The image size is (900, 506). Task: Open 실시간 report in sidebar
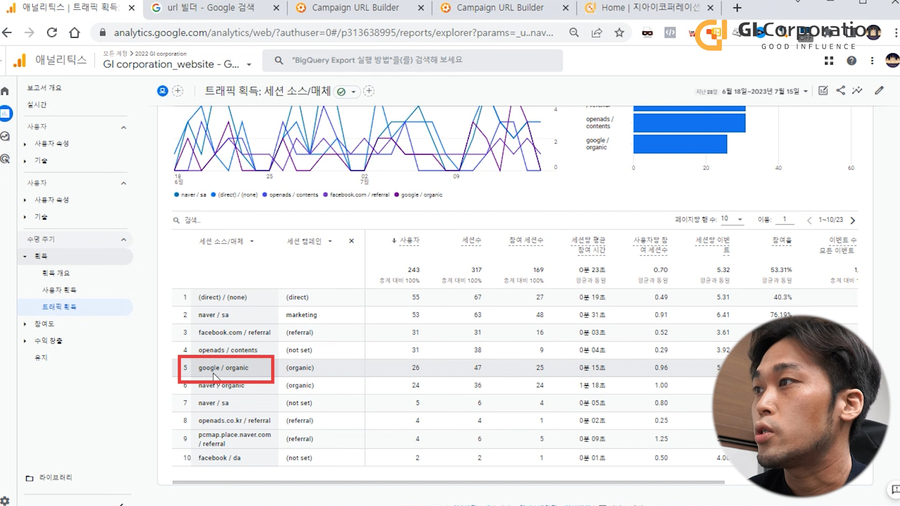click(x=37, y=105)
